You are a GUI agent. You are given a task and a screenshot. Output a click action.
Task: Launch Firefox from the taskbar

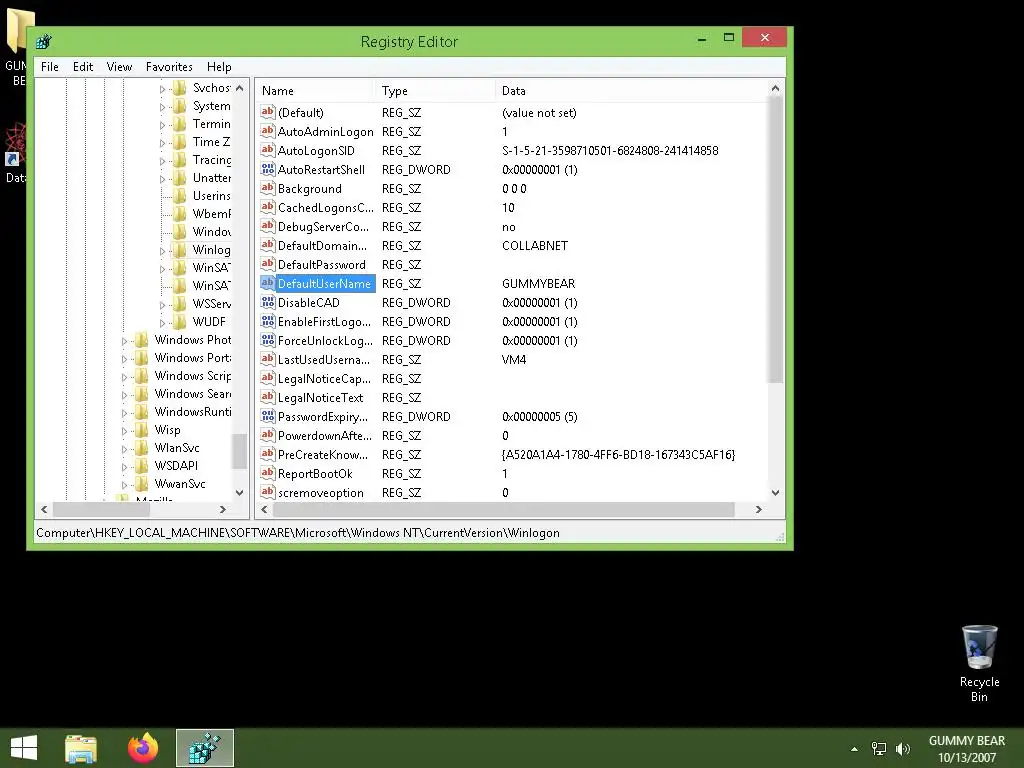(x=143, y=748)
